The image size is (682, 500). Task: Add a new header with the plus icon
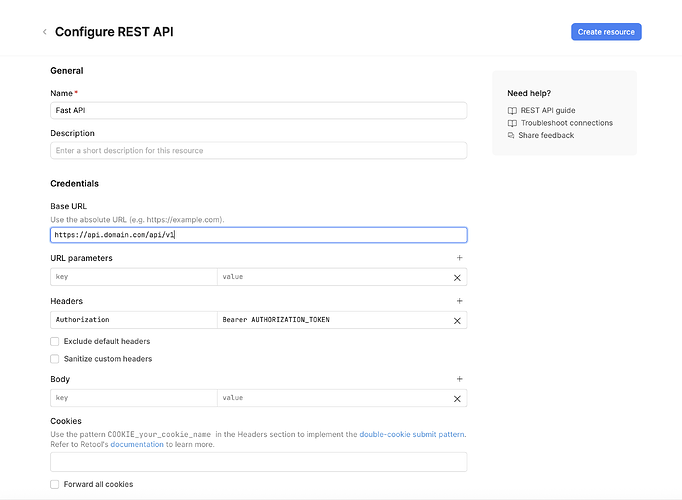tap(459, 301)
